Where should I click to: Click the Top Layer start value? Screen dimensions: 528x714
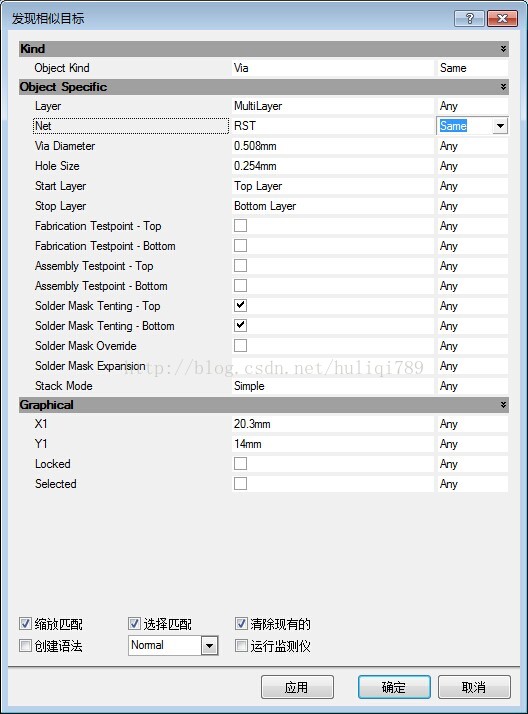tap(258, 186)
